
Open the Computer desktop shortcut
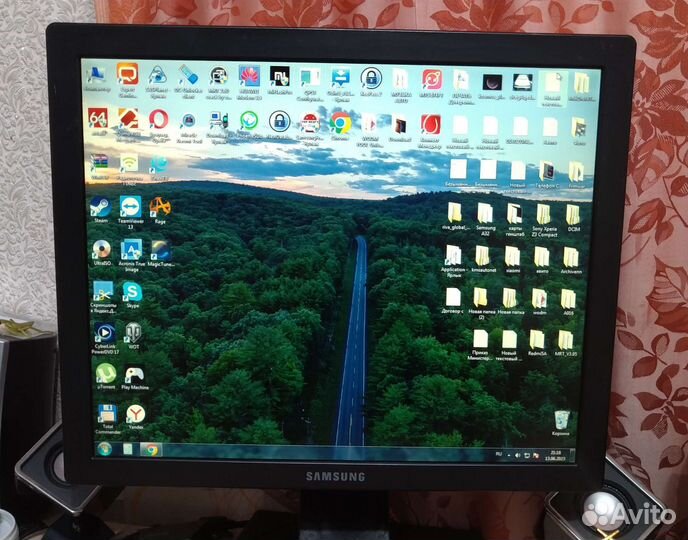coord(96,78)
